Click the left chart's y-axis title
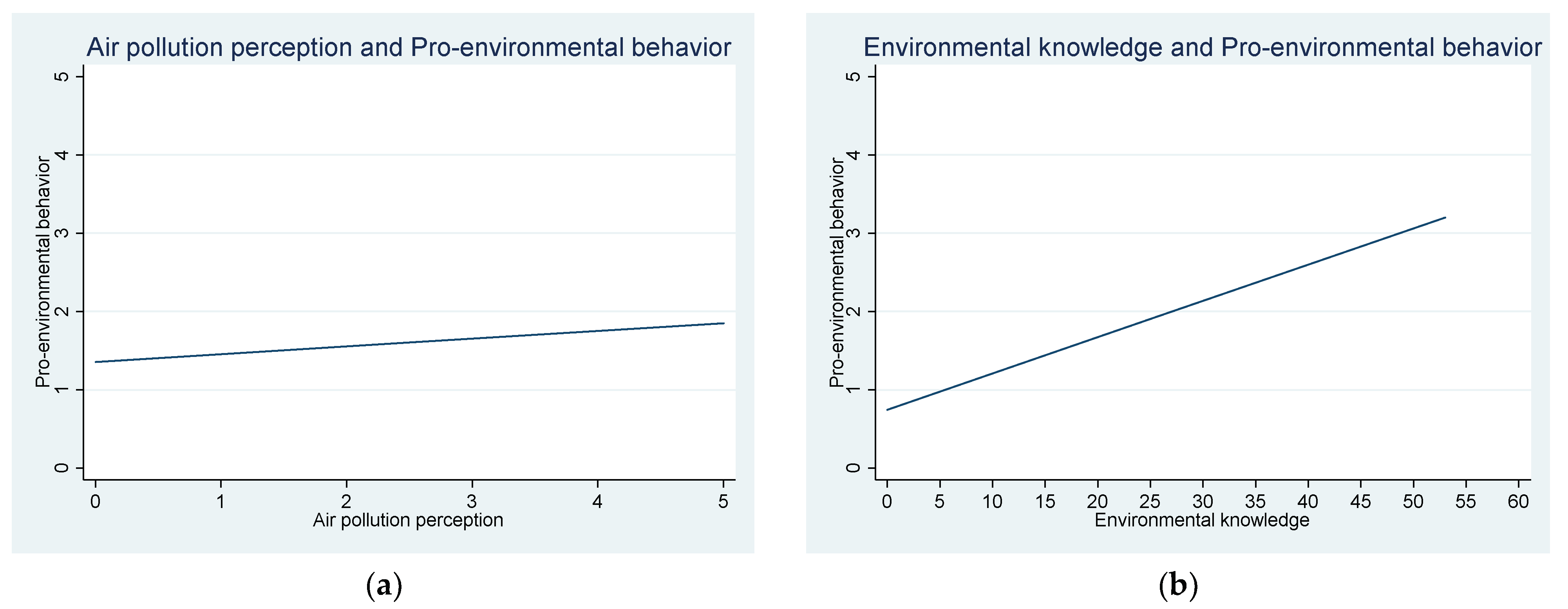 pos(43,271)
